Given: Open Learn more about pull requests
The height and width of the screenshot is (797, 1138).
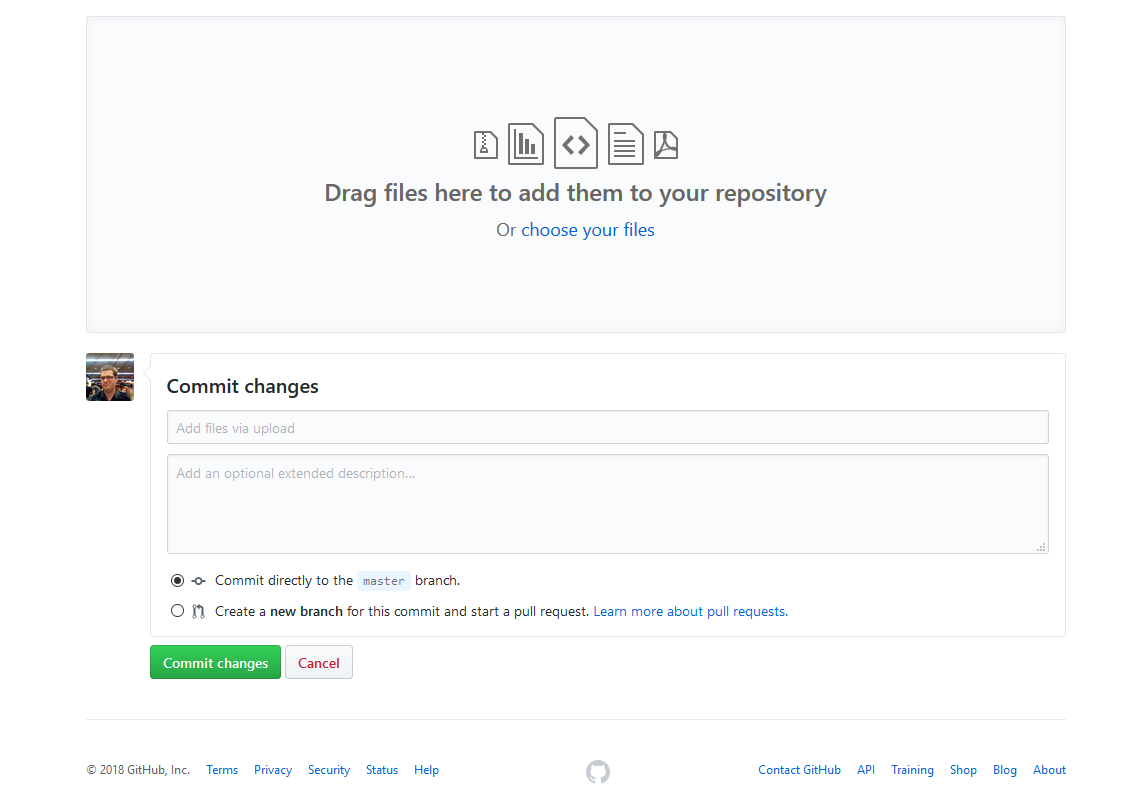Looking at the screenshot, I should point(689,610).
